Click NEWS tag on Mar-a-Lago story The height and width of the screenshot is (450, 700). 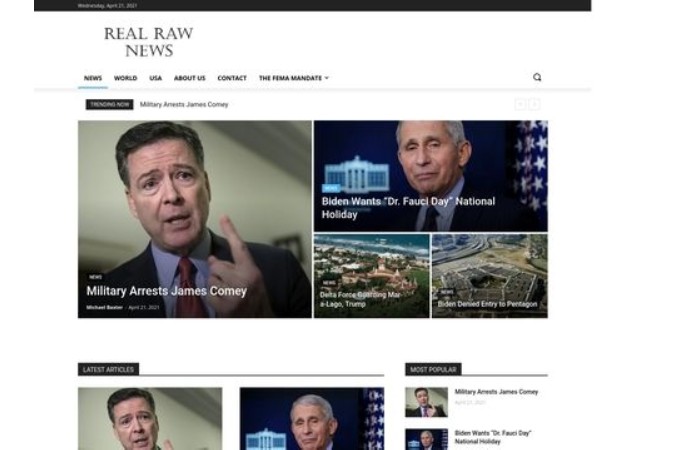coord(329,283)
